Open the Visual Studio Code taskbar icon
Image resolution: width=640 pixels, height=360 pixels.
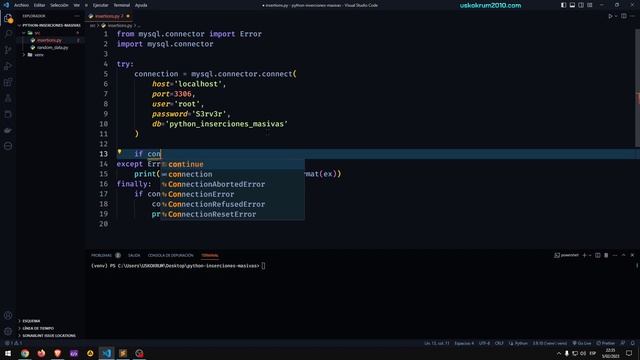(107, 353)
